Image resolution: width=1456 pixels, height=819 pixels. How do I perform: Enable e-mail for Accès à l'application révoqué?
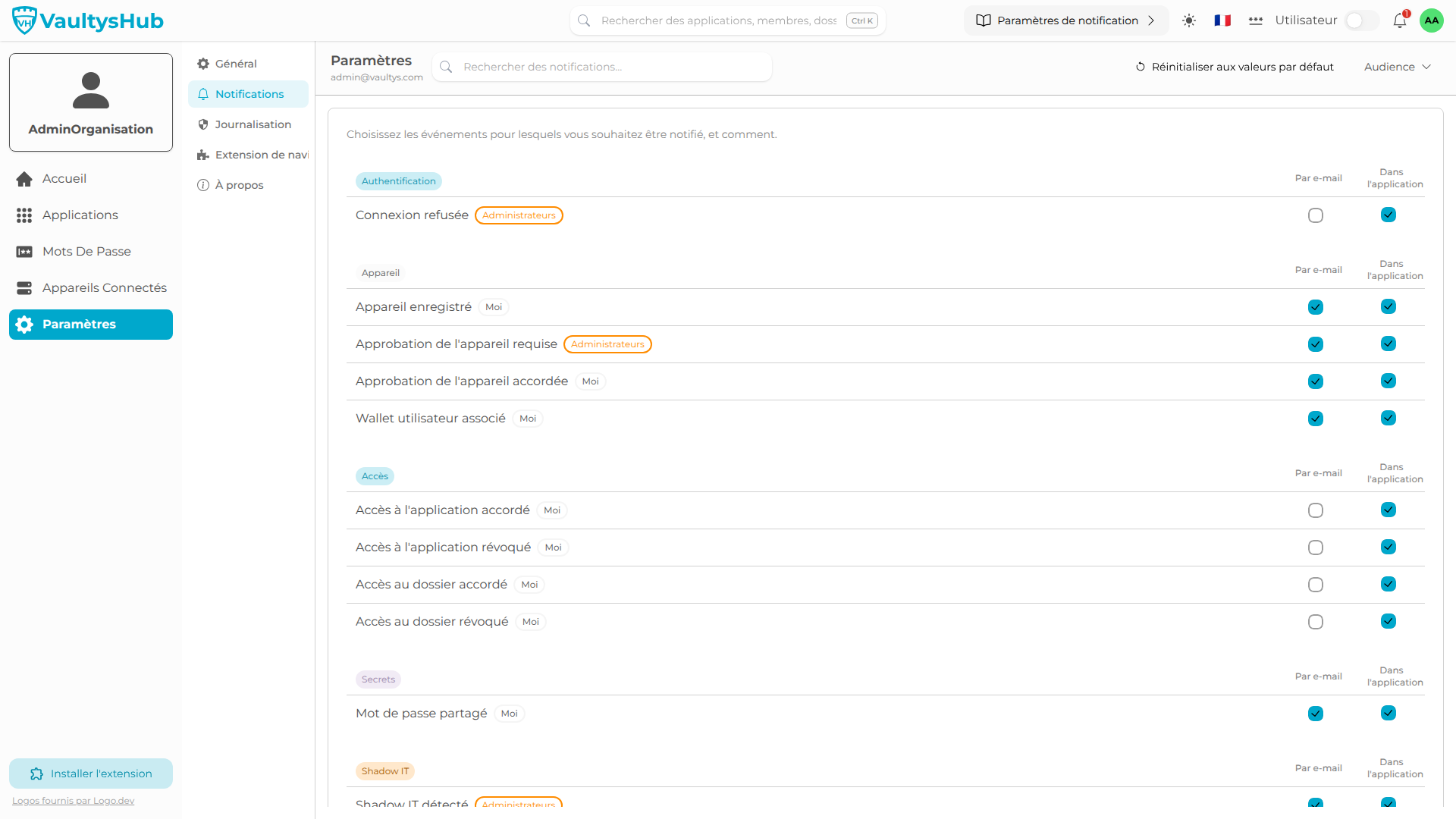coord(1316,548)
